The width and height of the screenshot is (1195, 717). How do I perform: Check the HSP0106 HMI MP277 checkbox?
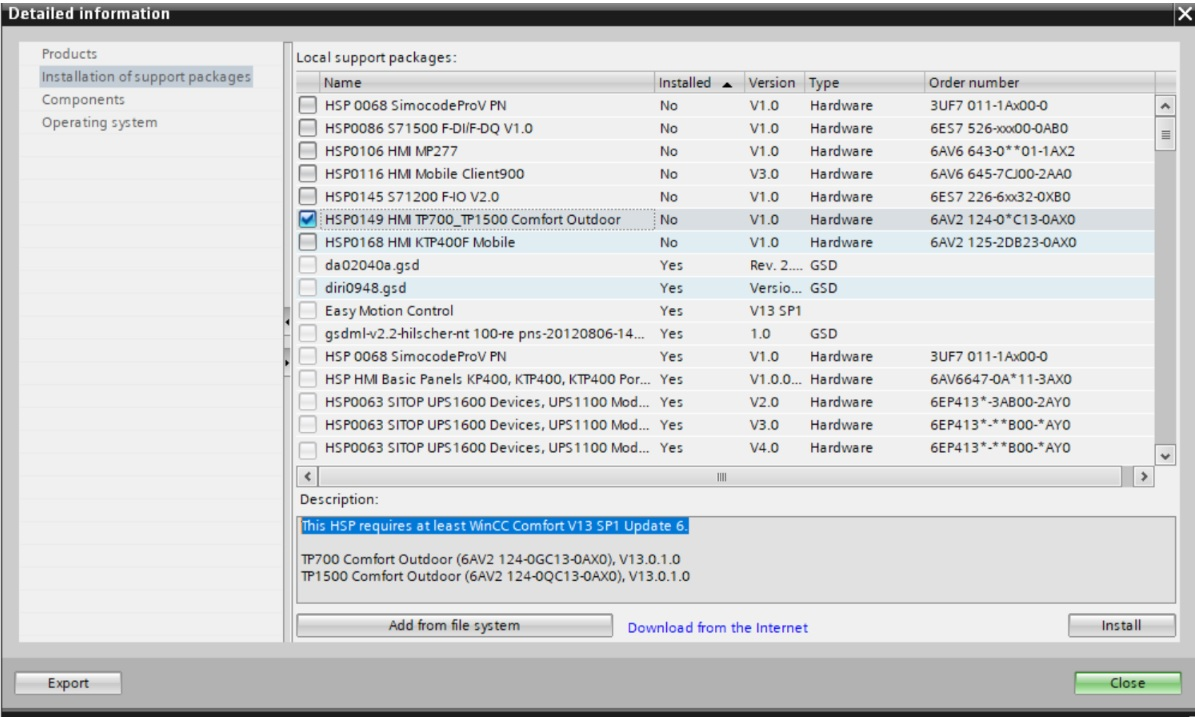click(x=308, y=151)
